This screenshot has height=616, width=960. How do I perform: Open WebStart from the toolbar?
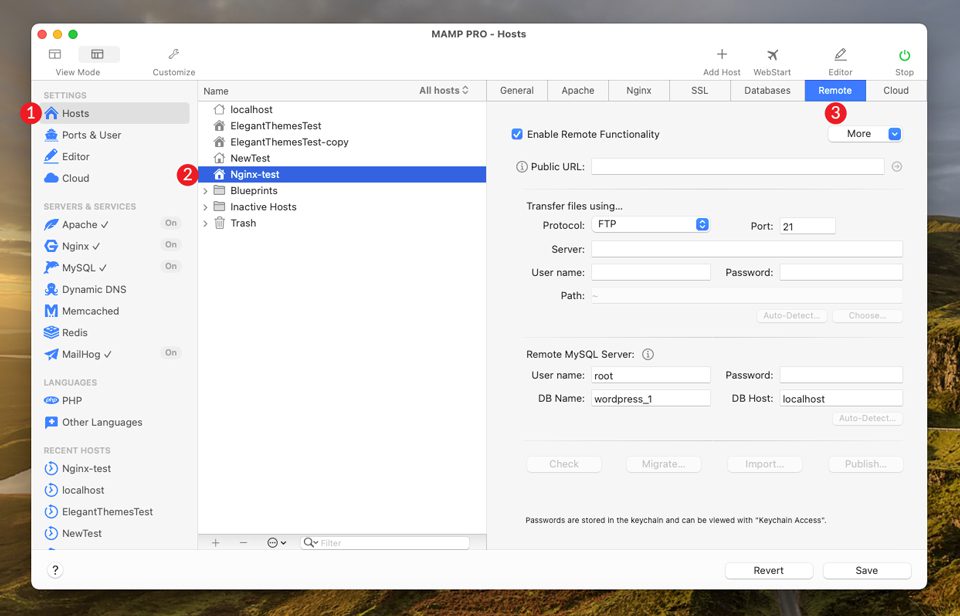772,56
